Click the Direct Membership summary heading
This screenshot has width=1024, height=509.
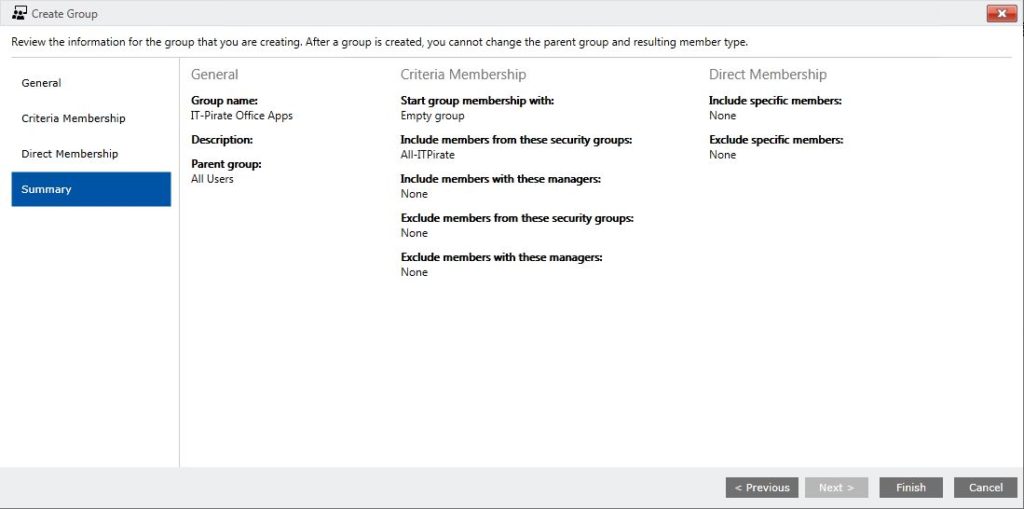pos(768,74)
